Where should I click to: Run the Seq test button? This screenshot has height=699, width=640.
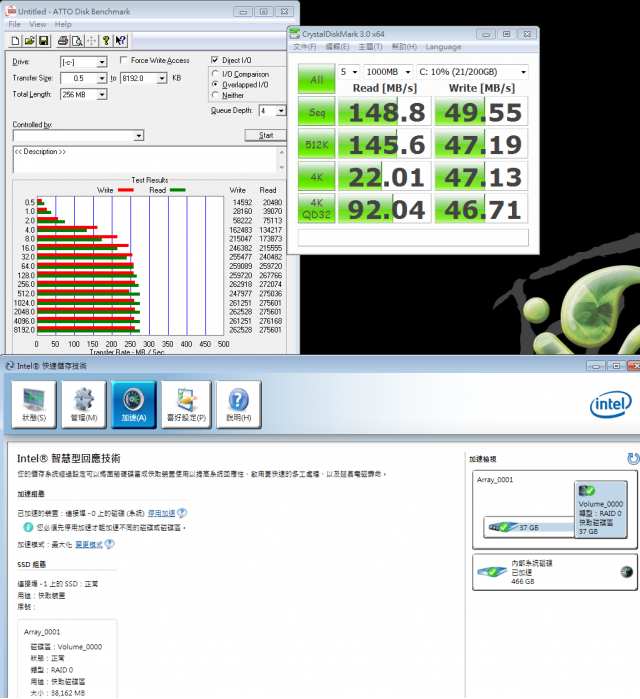coord(316,112)
